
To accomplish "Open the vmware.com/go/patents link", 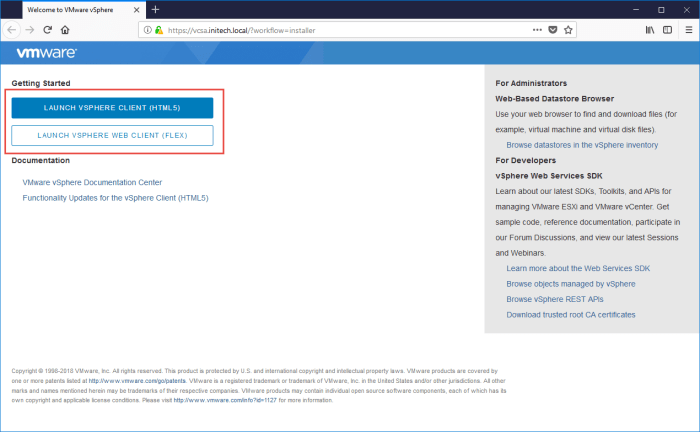I will 137,381.
